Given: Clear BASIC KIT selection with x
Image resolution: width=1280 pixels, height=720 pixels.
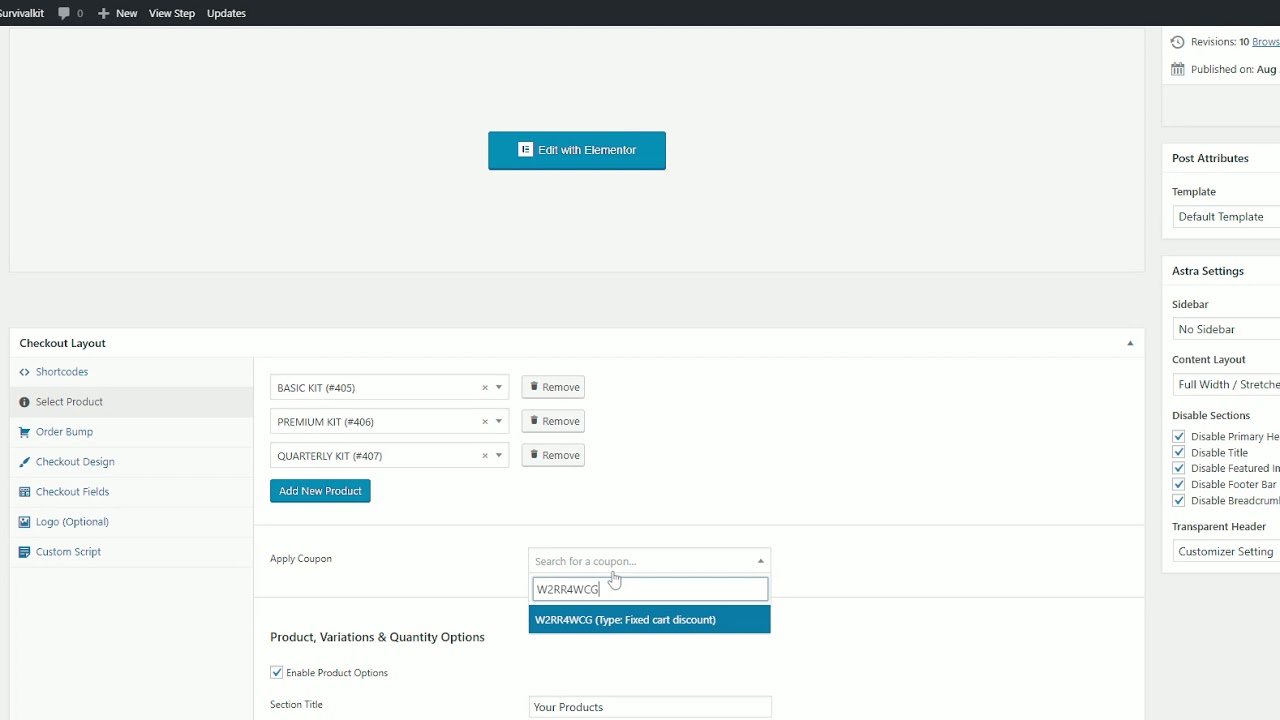Looking at the screenshot, I should [x=485, y=388].
